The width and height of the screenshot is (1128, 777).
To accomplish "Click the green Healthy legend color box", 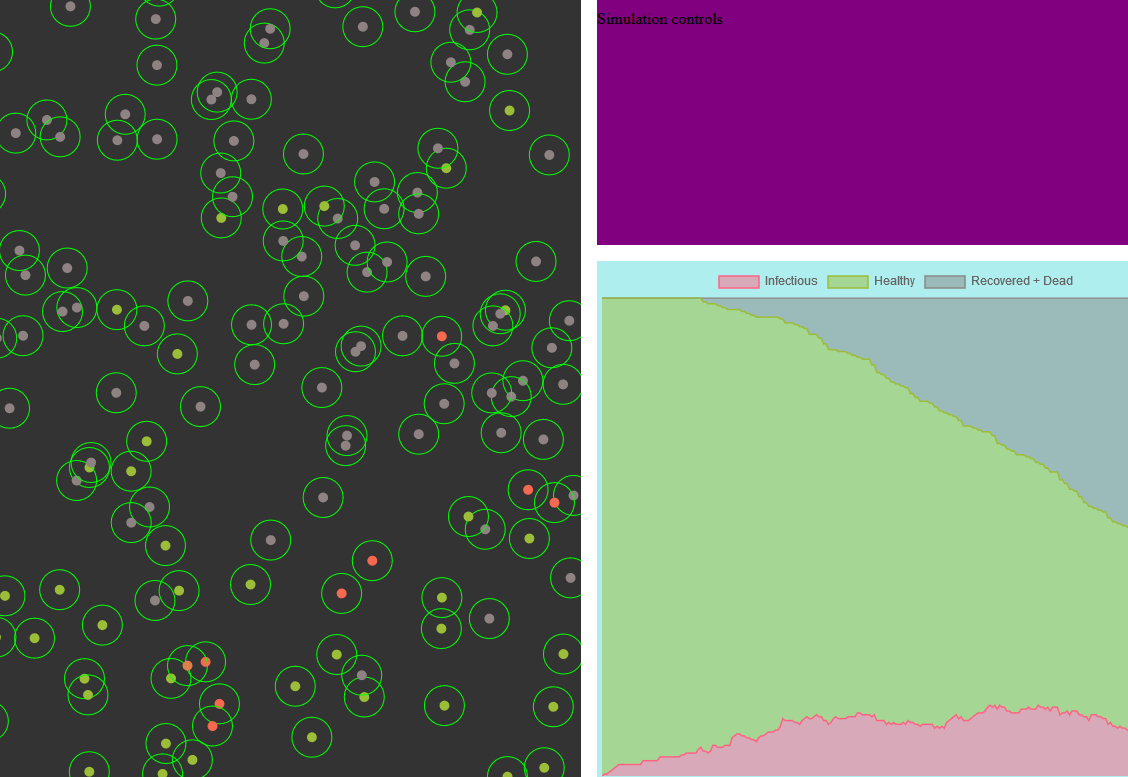I will pyautogui.click(x=848, y=281).
